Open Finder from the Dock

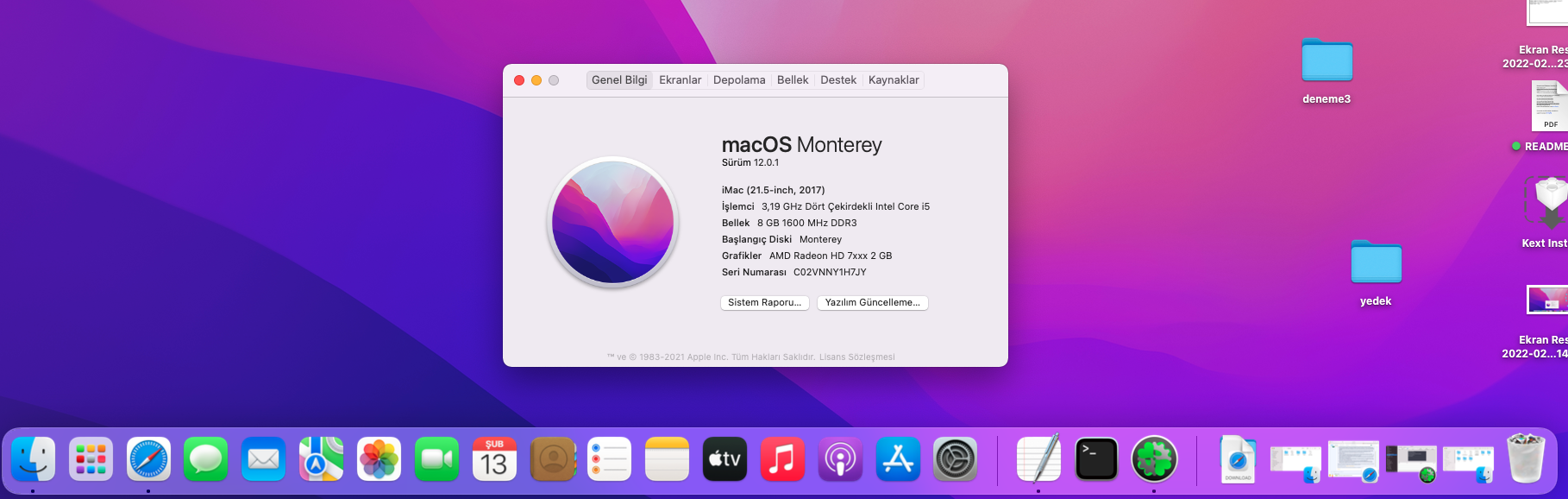33,458
